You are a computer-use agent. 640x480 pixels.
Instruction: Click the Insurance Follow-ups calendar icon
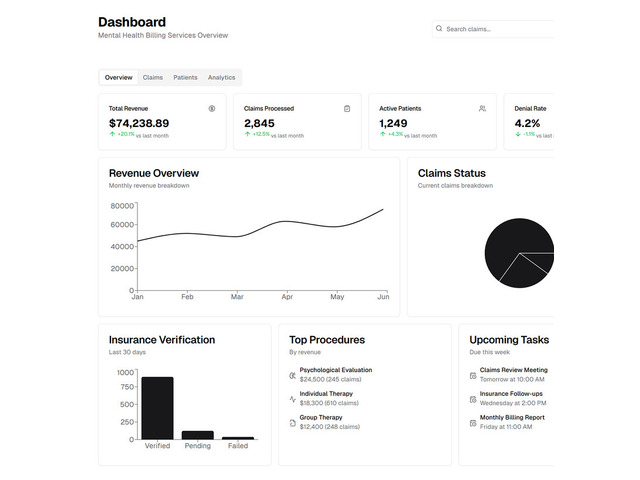click(x=472, y=399)
